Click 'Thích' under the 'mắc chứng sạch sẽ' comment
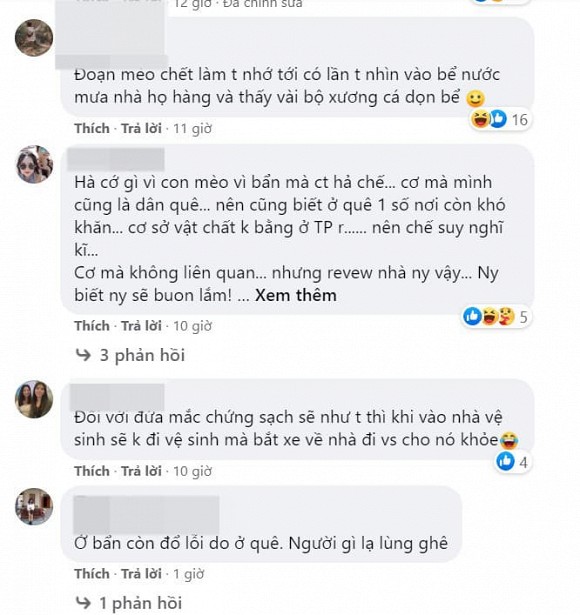 click(x=92, y=471)
